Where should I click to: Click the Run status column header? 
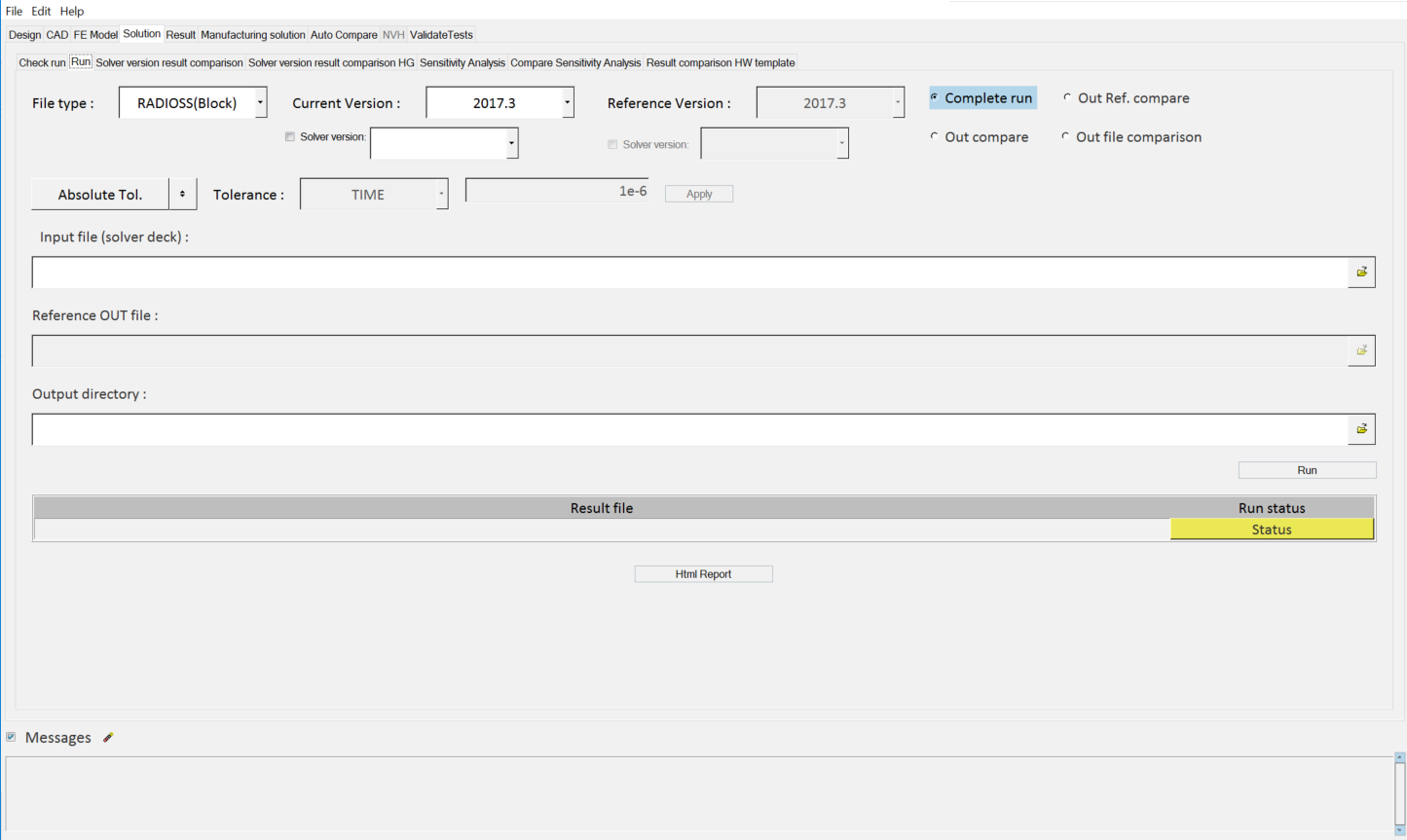[1272, 507]
